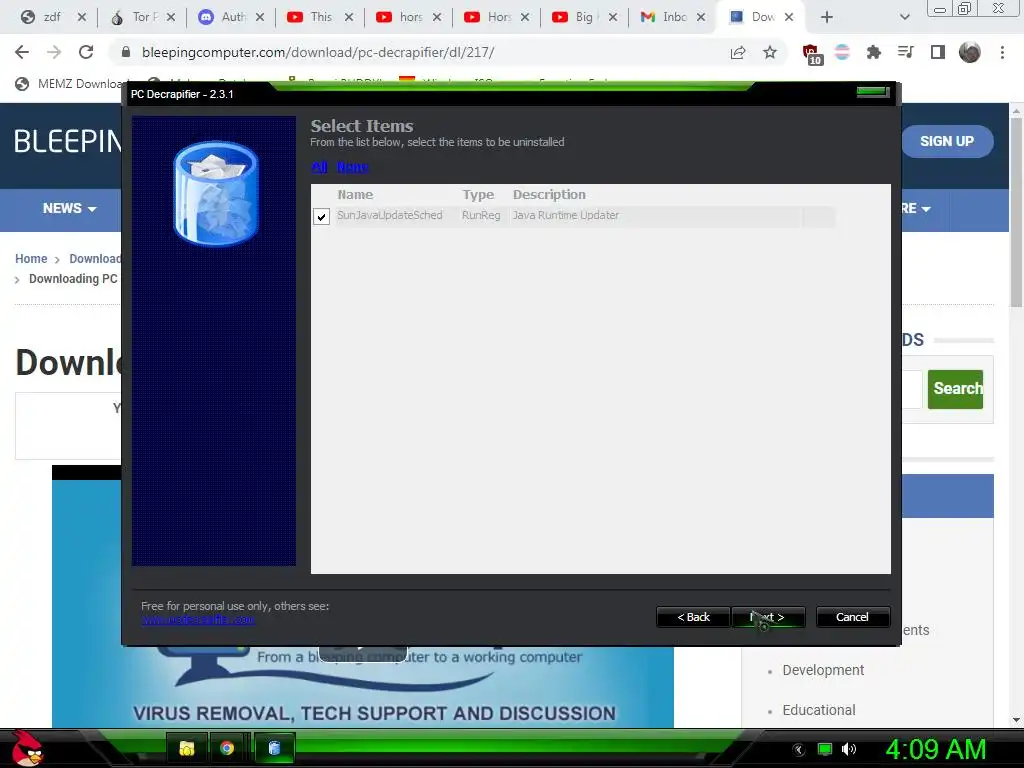Open the Educational category link
The image size is (1024, 768).
click(x=819, y=710)
